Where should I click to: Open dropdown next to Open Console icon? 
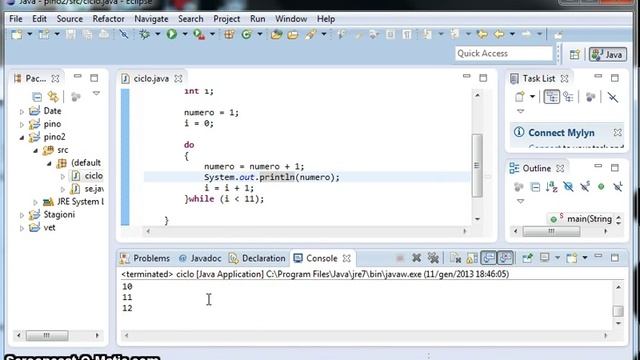point(584,258)
